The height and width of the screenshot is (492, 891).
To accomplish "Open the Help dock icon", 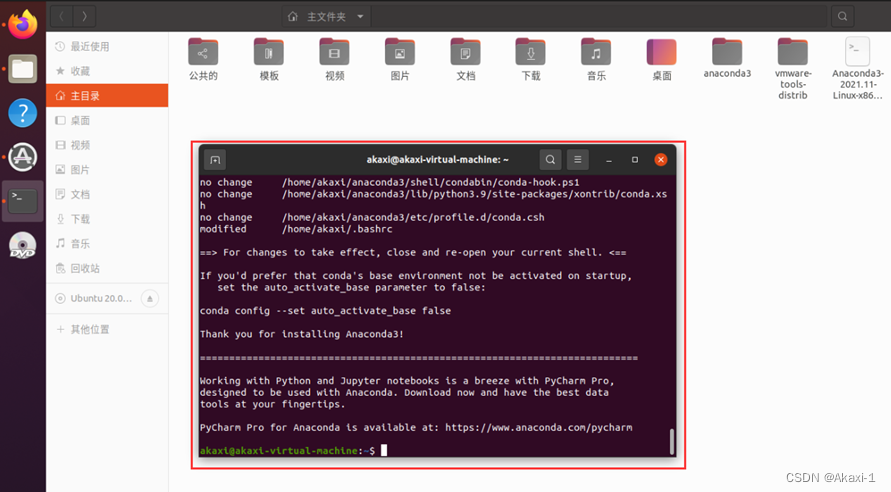I will click(x=23, y=112).
